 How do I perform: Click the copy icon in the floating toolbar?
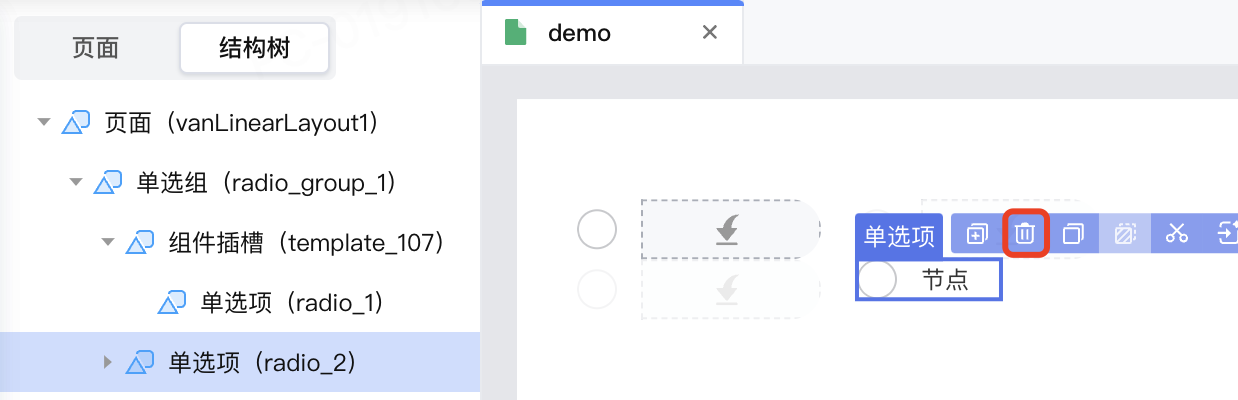[x=1073, y=234]
